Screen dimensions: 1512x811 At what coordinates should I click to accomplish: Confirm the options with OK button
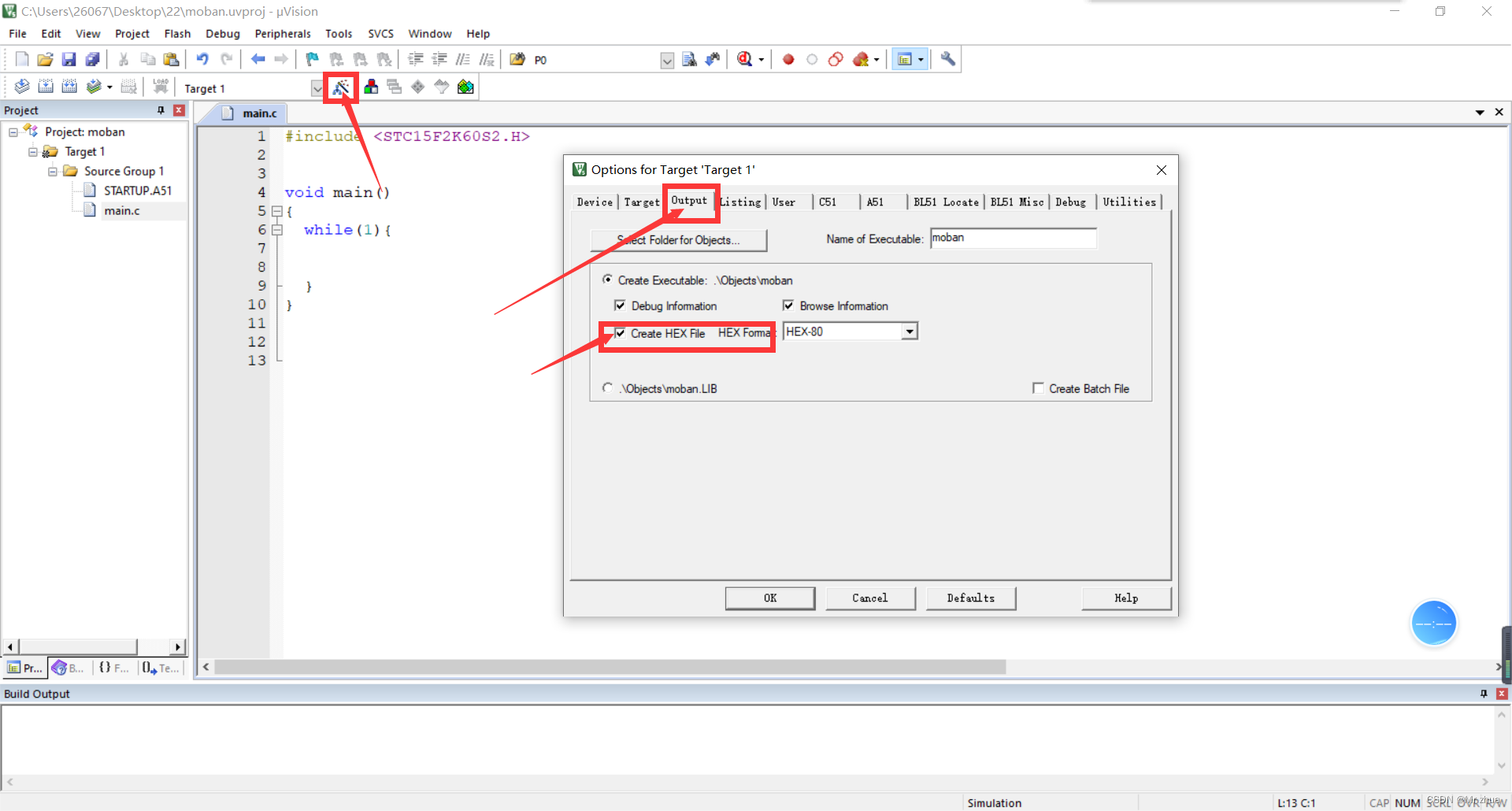(x=770, y=598)
